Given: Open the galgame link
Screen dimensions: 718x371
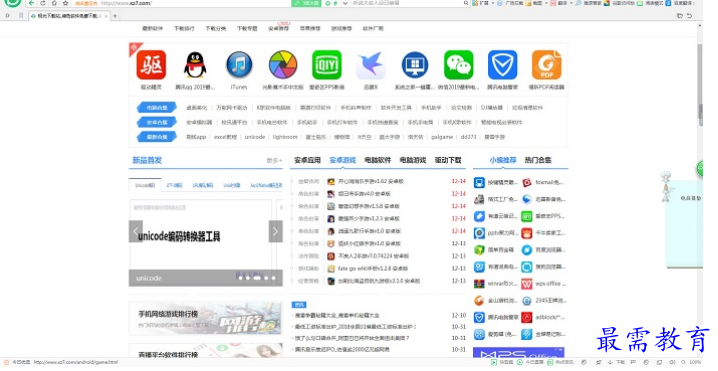Looking at the screenshot, I should pyautogui.click(x=442, y=137).
